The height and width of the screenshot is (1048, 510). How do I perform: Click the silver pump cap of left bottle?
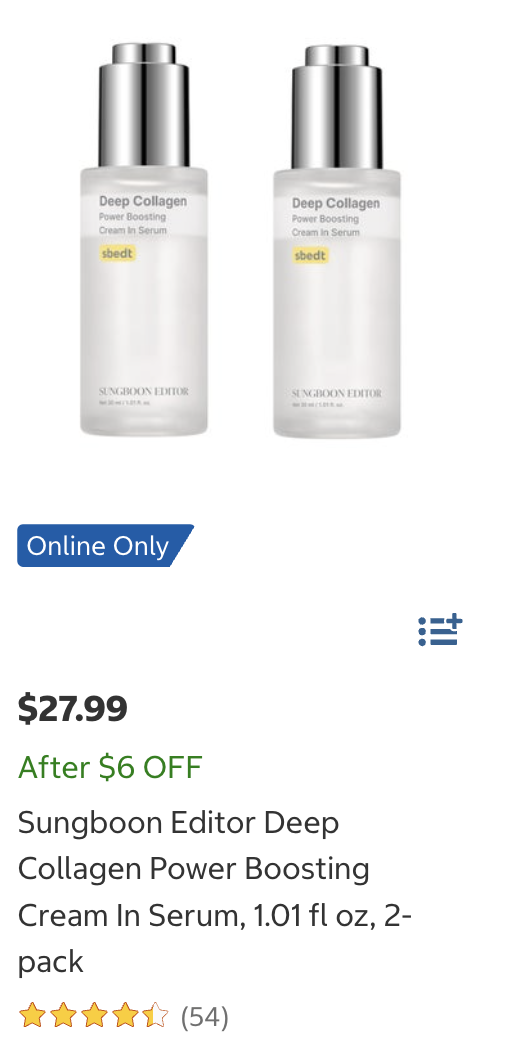[144, 104]
